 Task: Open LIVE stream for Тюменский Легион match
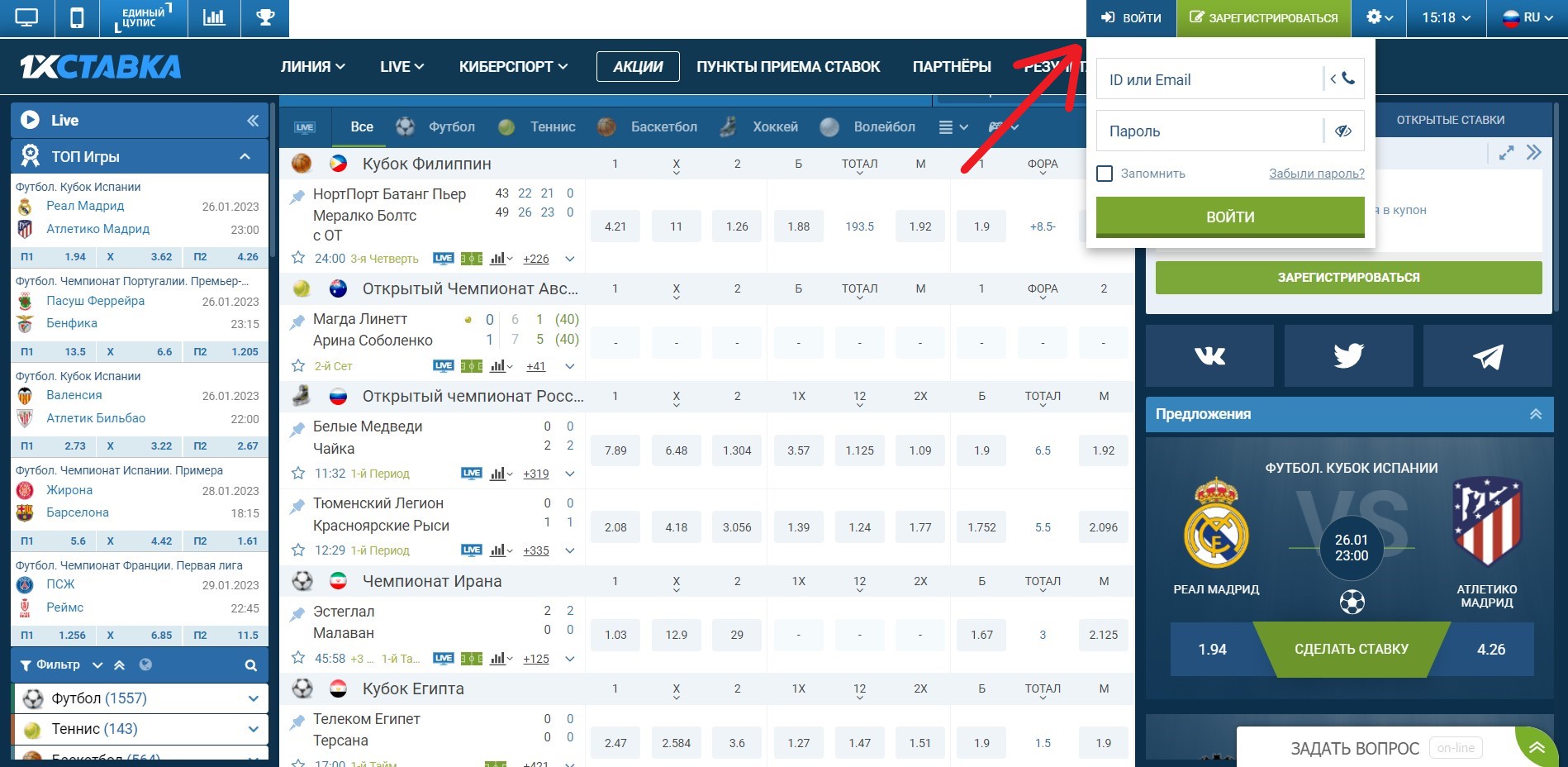[x=472, y=550]
